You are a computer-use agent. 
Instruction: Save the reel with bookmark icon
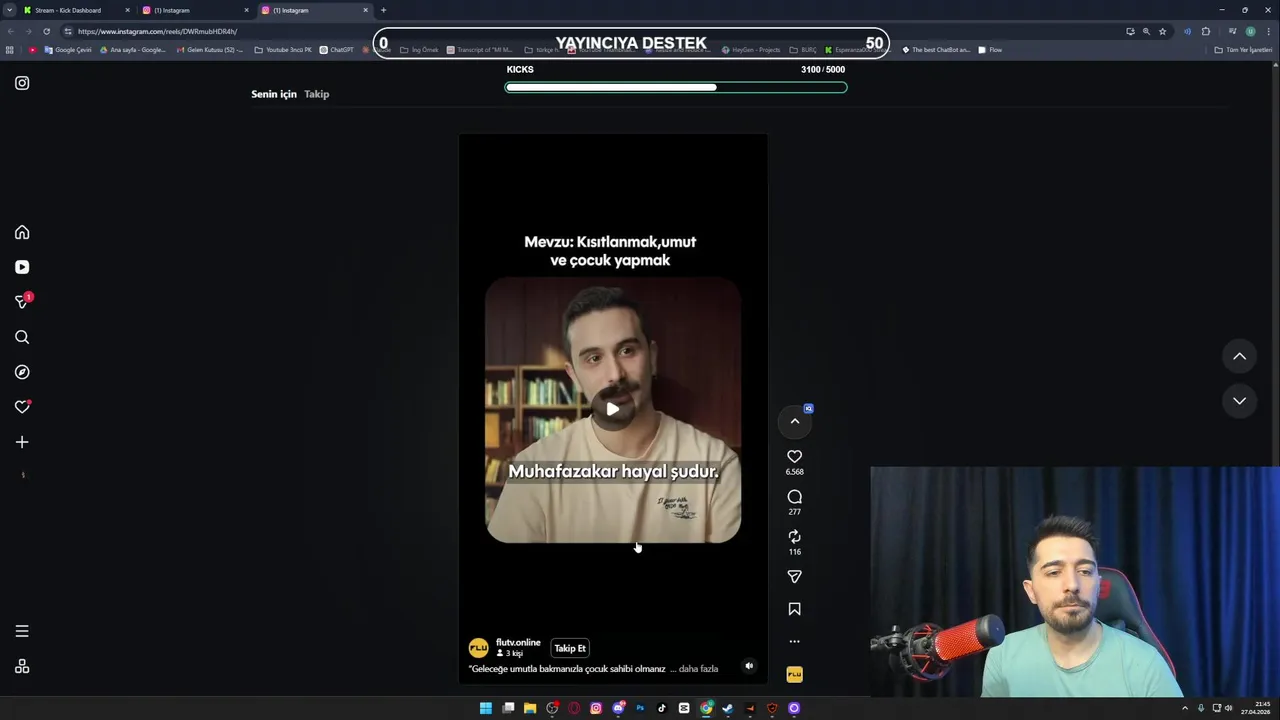click(x=794, y=609)
